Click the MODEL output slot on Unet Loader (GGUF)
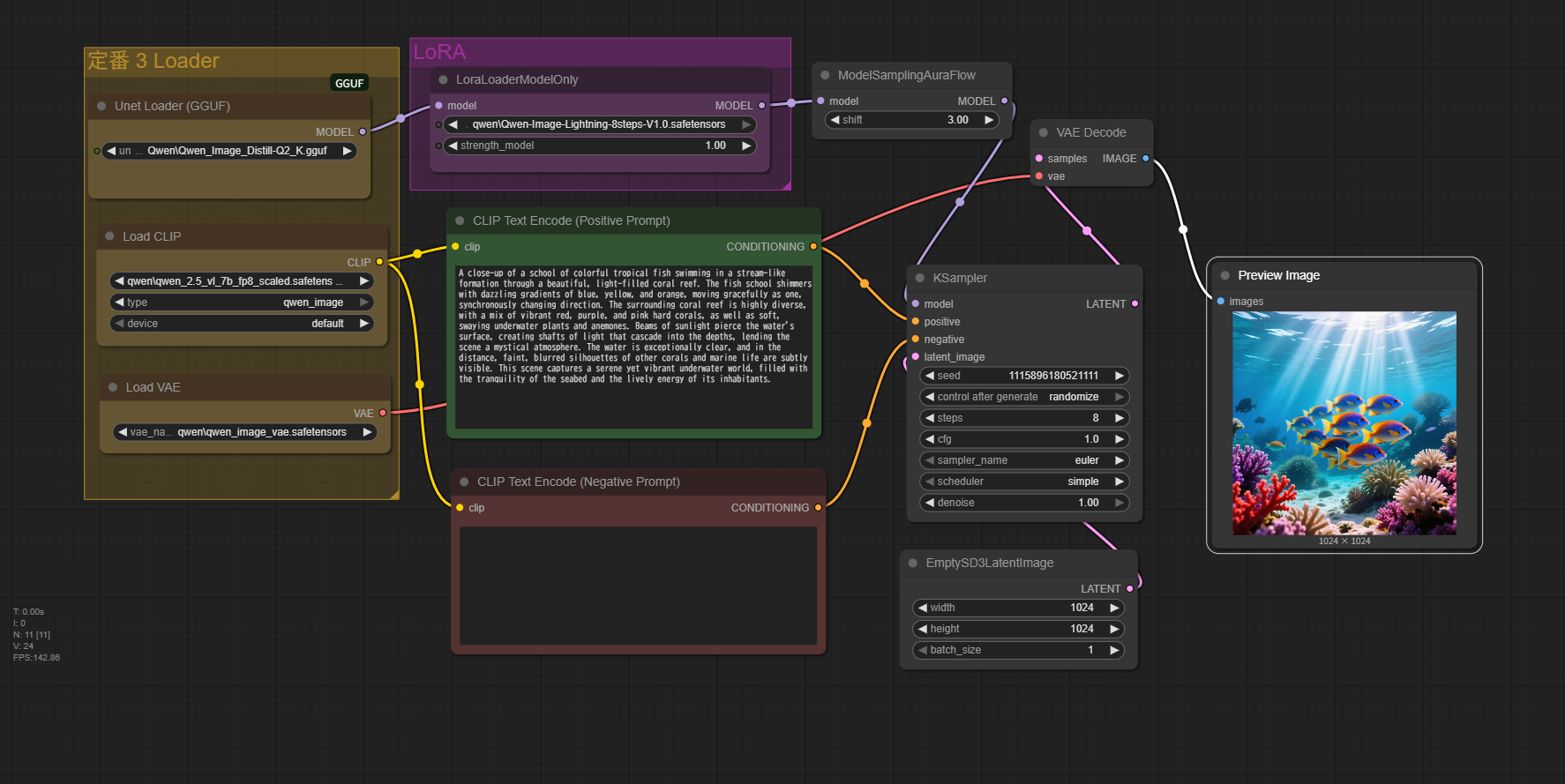 click(x=363, y=131)
